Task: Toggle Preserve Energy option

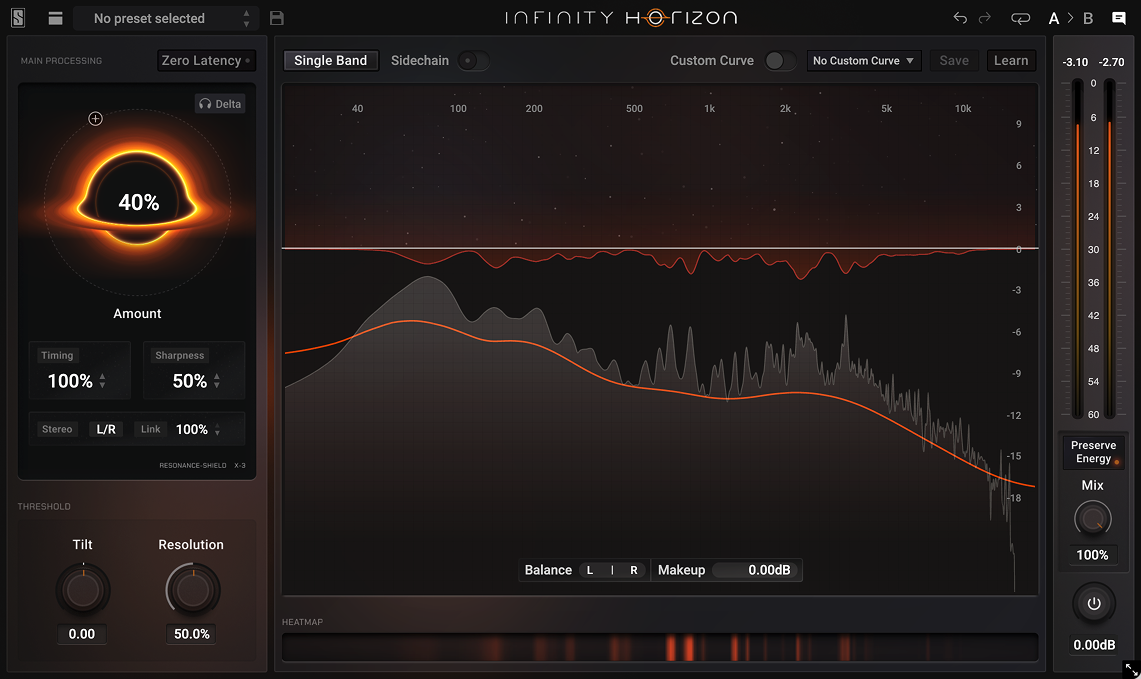Action: point(1093,452)
